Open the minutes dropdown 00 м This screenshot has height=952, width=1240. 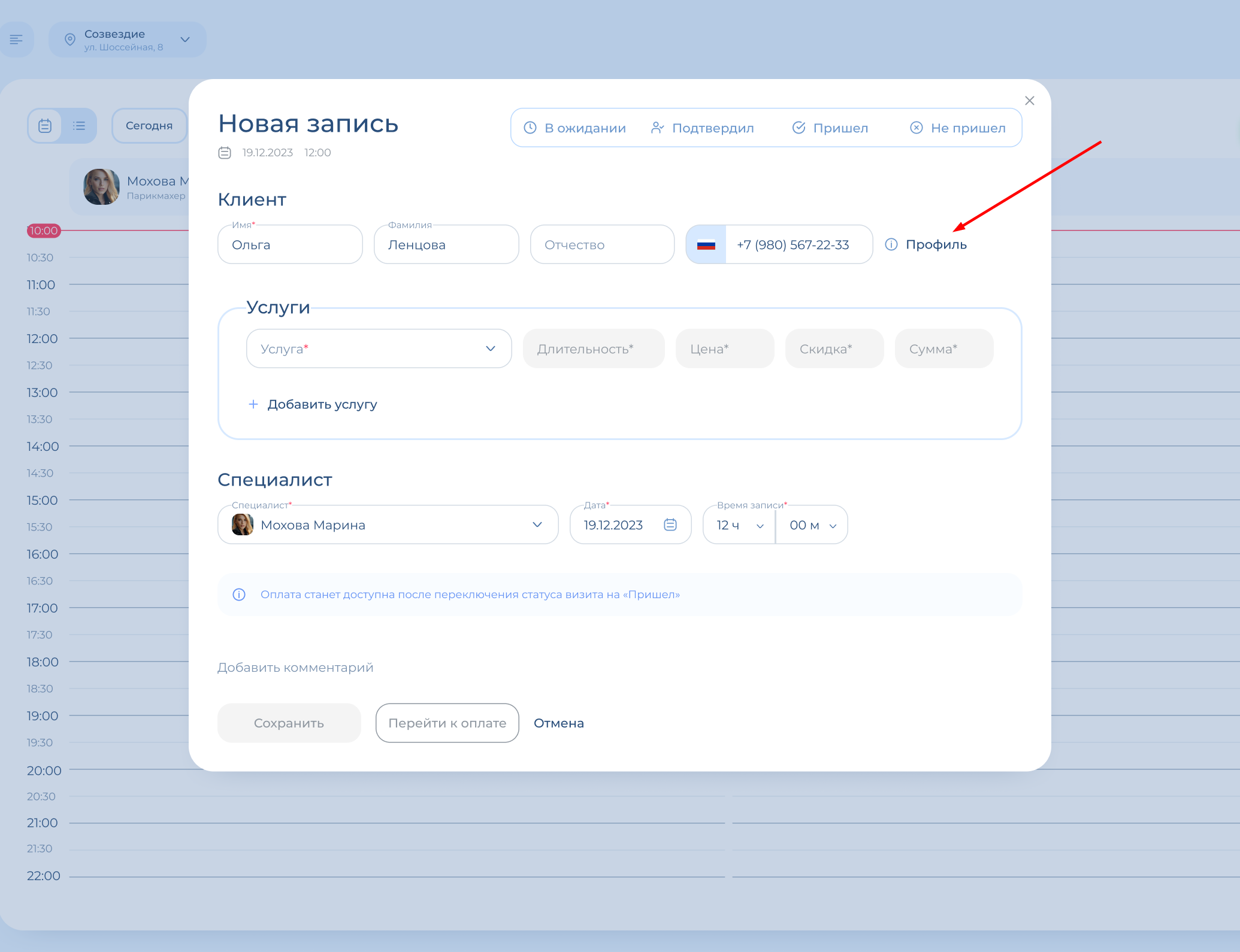(812, 524)
